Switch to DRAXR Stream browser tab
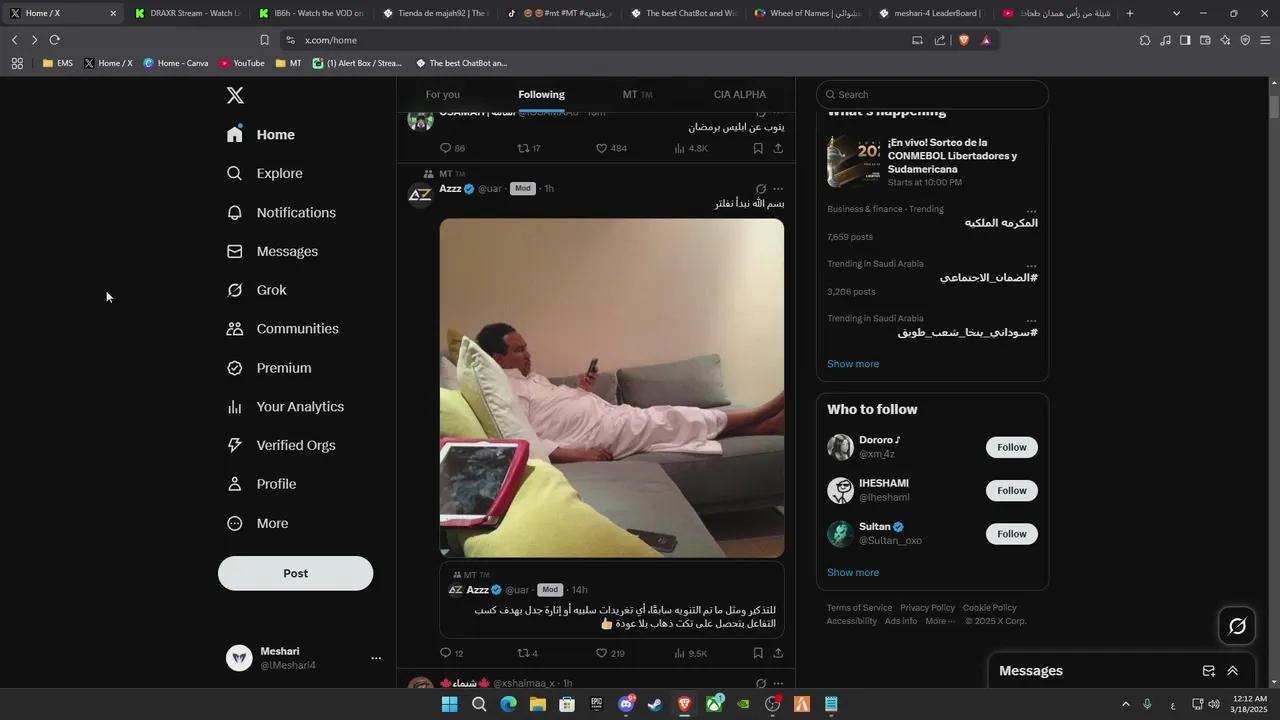Screen dimensions: 1280x720 (x=187, y=13)
